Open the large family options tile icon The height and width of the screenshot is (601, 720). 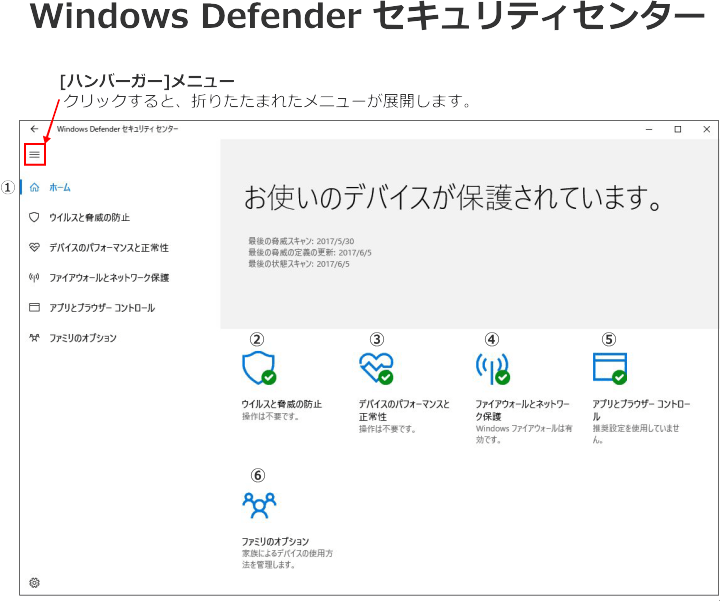click(259, 506)
